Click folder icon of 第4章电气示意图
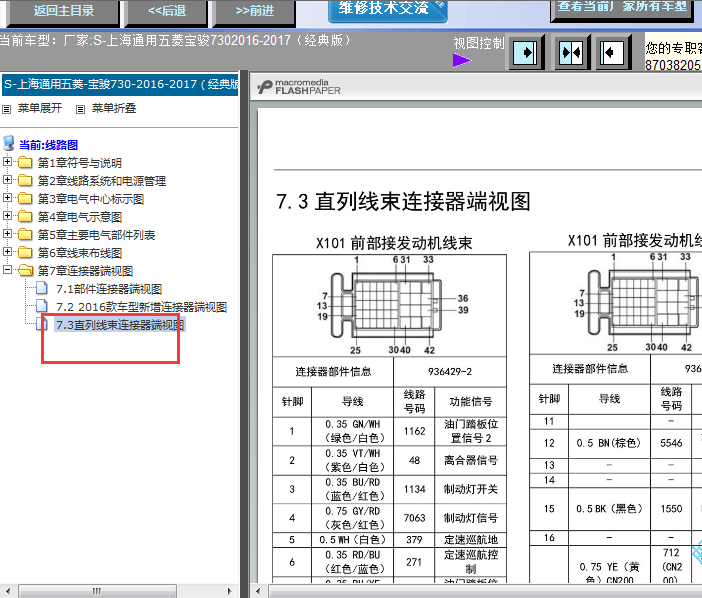This screenshot has width=702, height=598. click(x=25, y=216)
